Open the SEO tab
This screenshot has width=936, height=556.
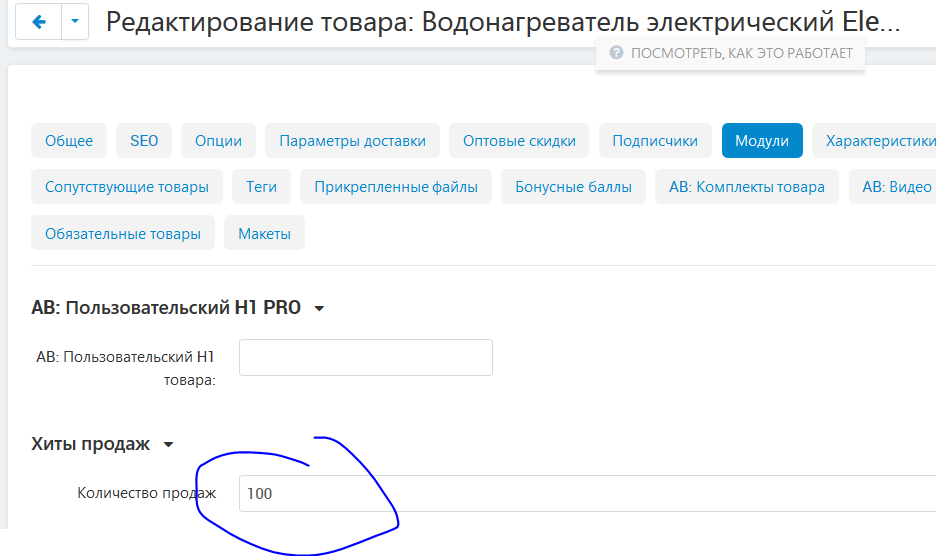point(144,140)
